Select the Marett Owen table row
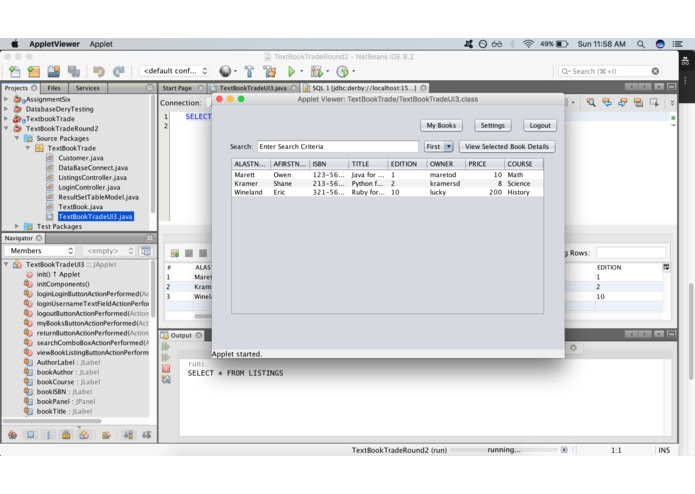 pyautogui.click(x=387, y=175)
